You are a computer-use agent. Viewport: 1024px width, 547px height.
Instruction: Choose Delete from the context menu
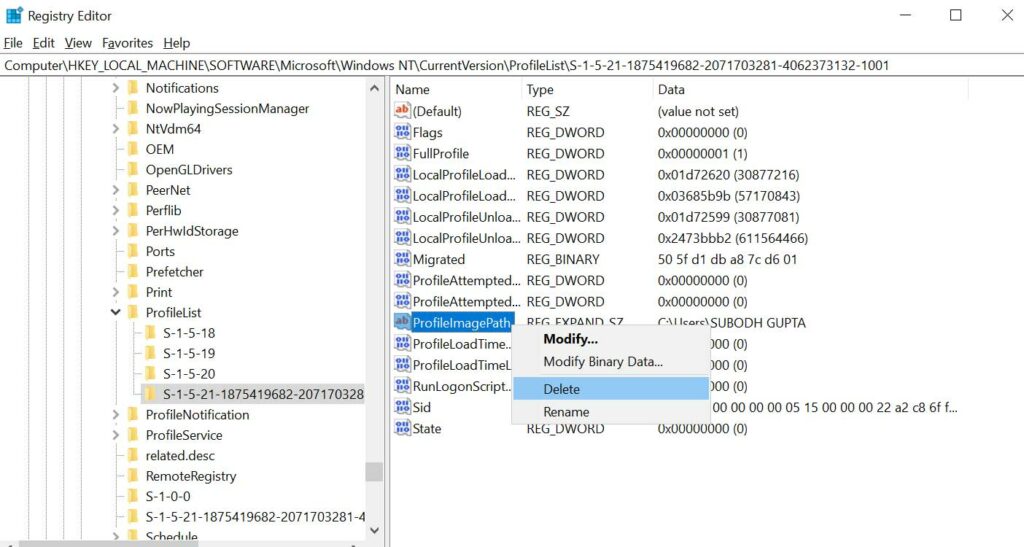(x=611, y=389)
